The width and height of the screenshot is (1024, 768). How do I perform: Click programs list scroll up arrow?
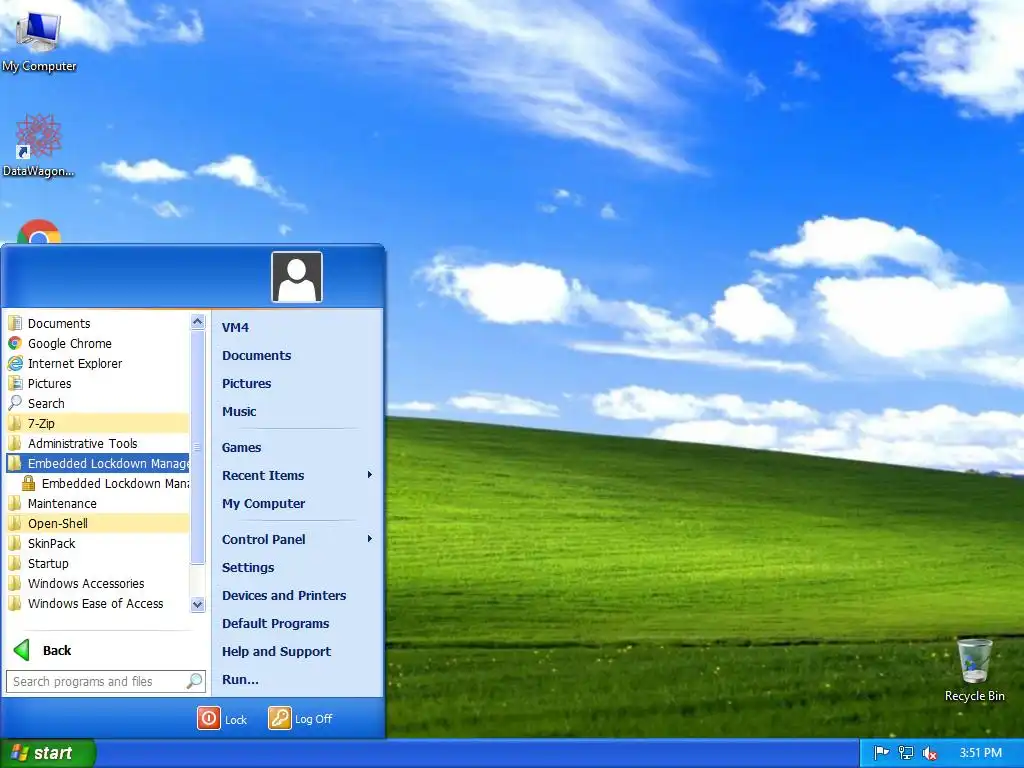198,321
